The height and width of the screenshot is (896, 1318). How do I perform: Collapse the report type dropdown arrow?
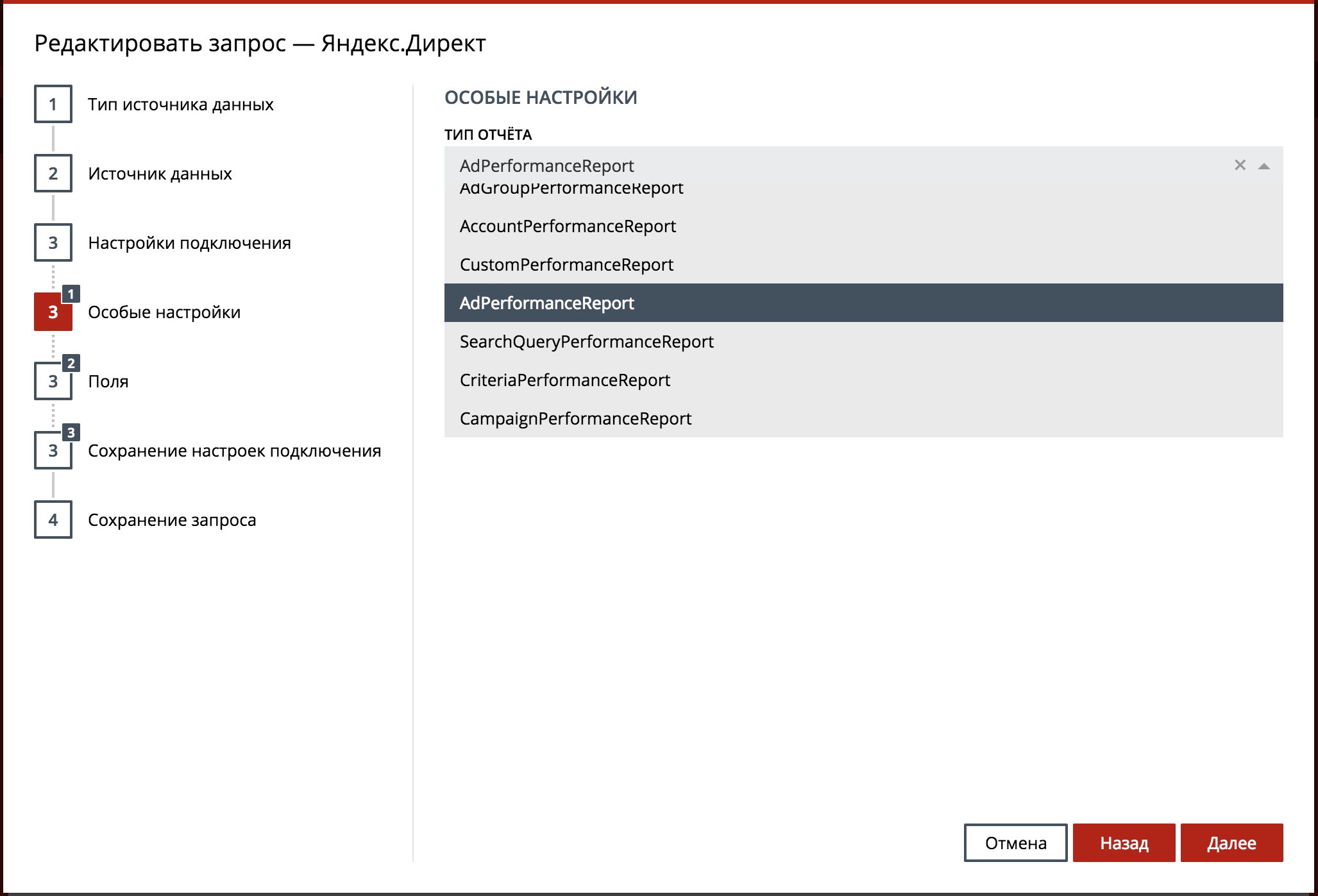(x=1263, y=166)
